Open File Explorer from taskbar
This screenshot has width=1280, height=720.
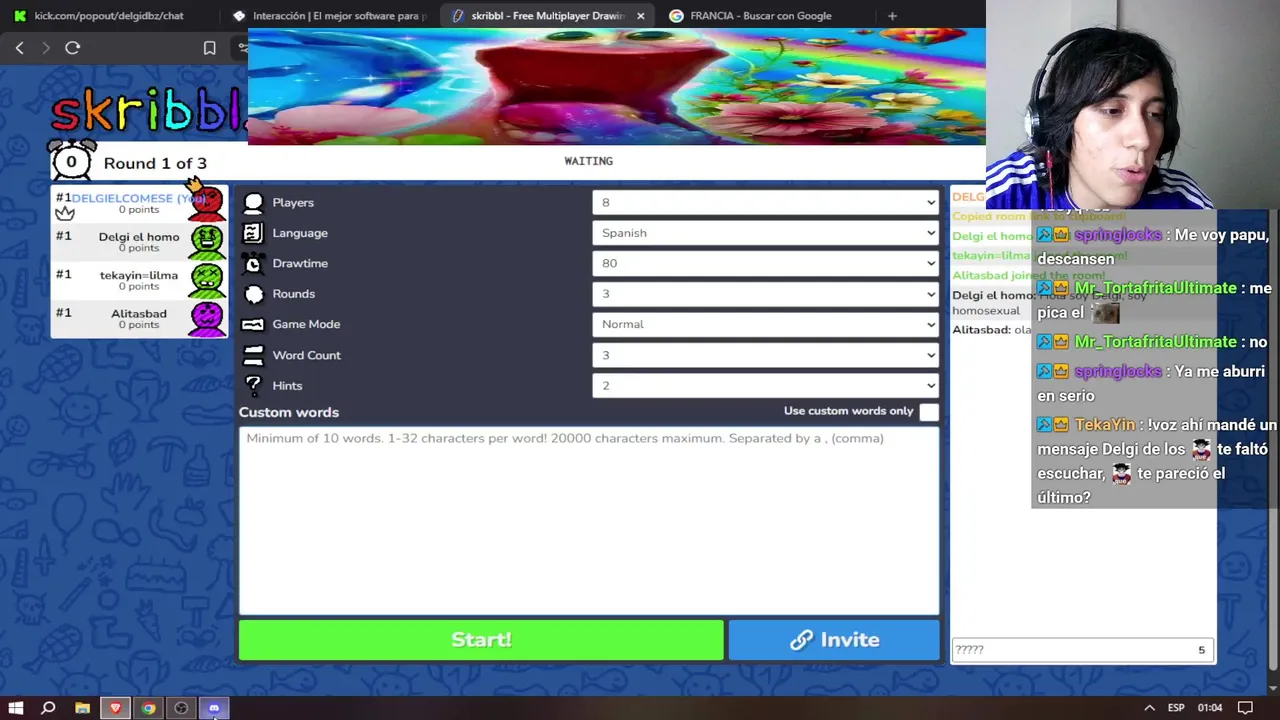click(82, 708)
